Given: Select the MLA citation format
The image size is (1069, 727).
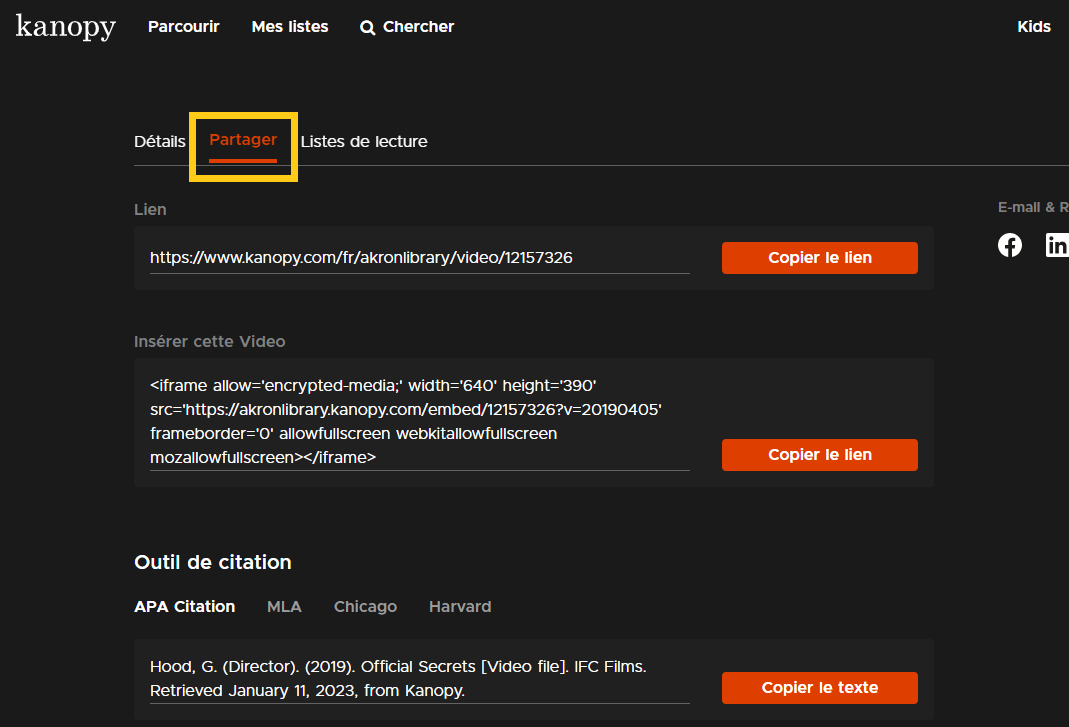Looking at the screenshot, I should 284,606.
